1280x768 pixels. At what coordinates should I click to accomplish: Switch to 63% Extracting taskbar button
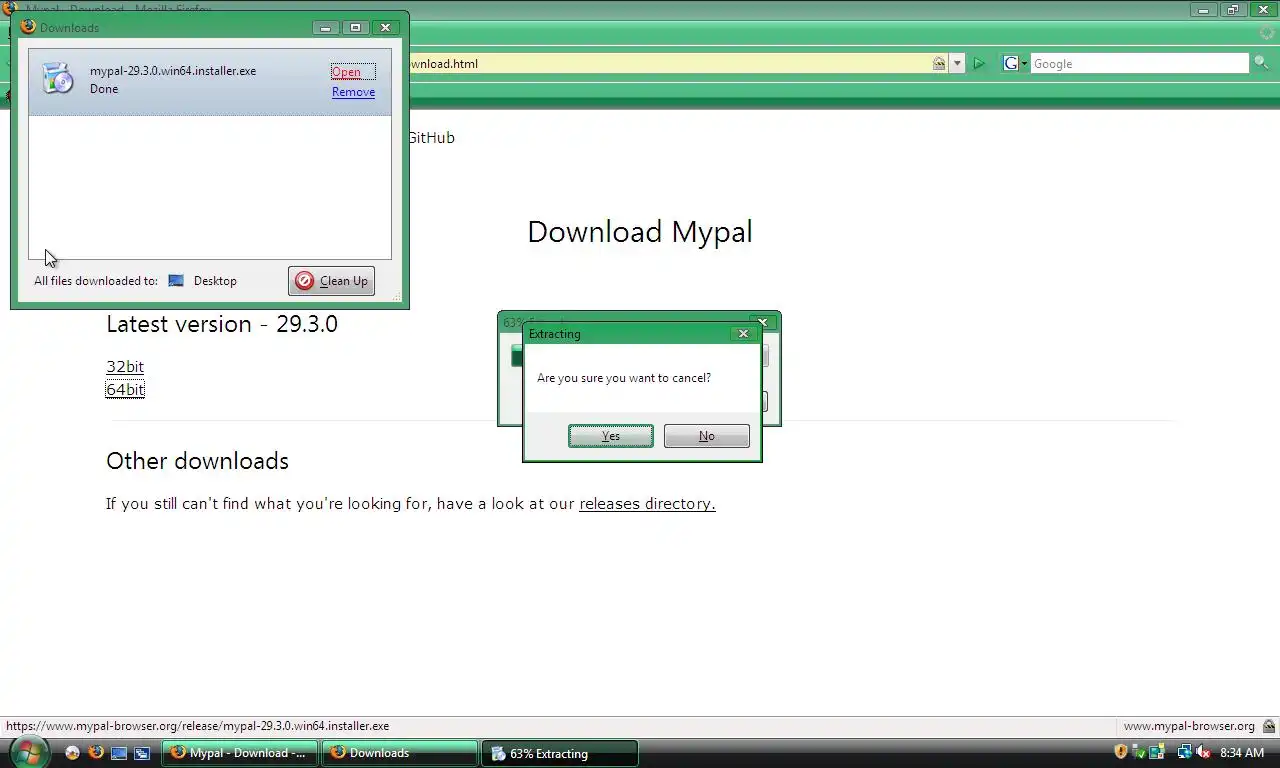[560, 753]
